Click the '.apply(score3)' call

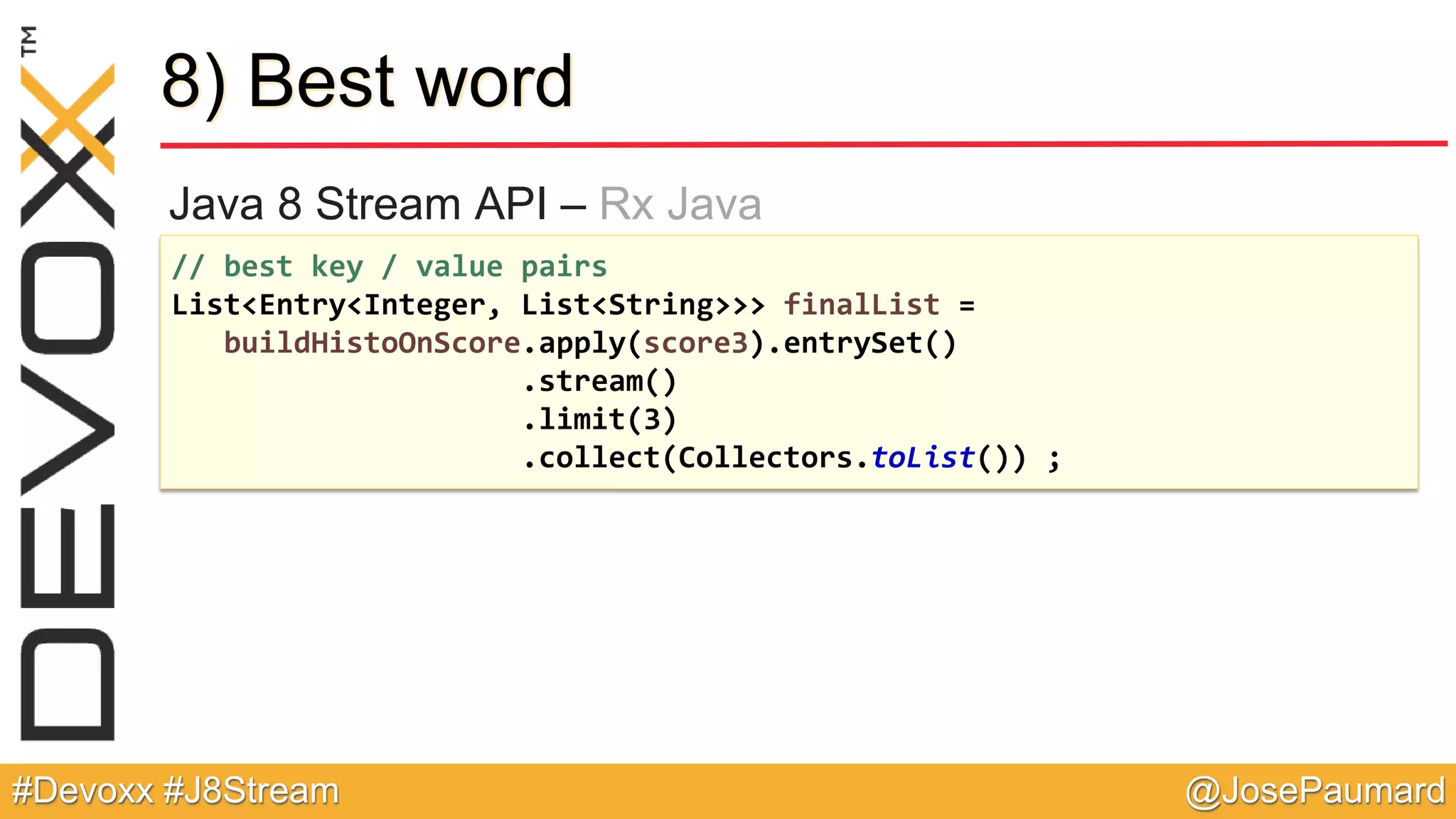644,343
